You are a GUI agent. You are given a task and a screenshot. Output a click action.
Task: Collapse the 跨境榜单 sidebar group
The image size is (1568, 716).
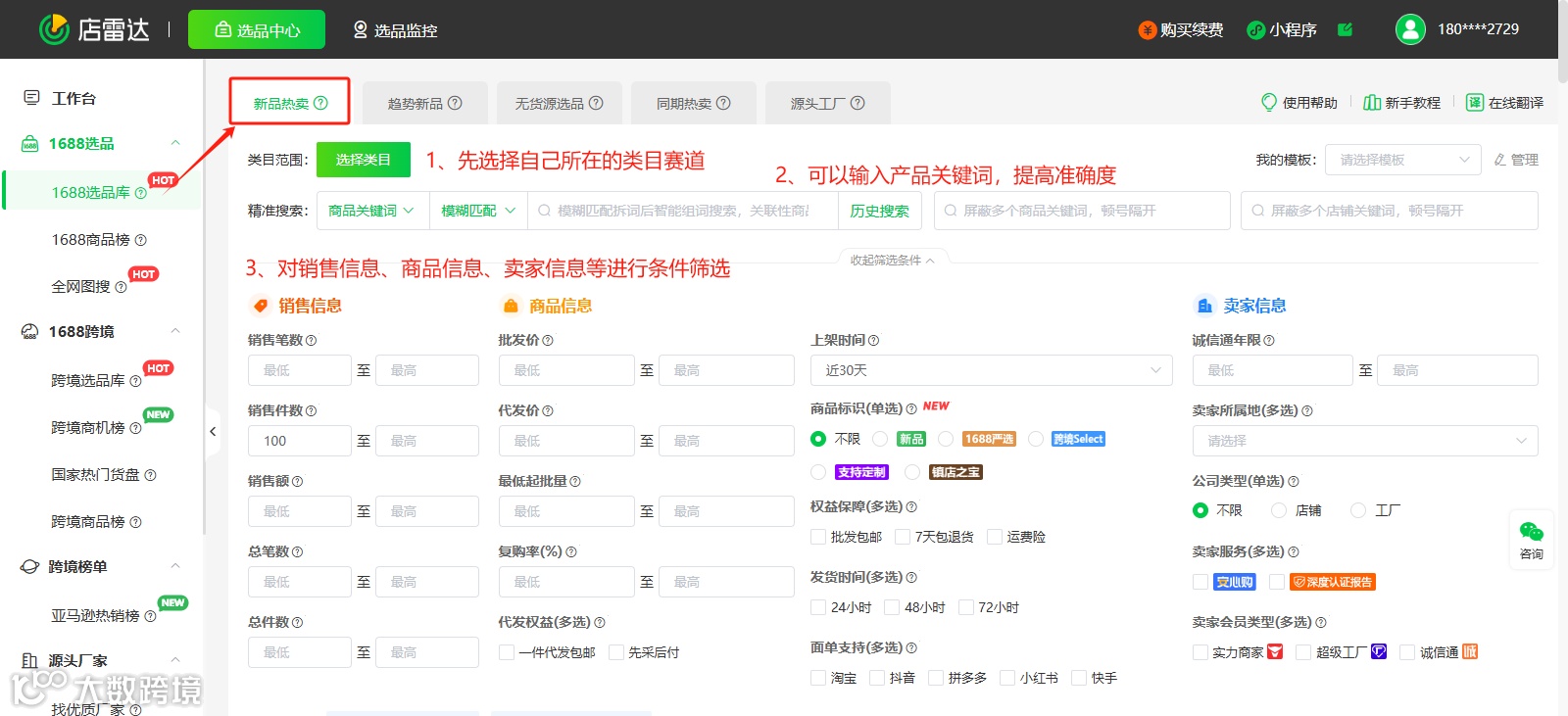[x=175, y=566]
